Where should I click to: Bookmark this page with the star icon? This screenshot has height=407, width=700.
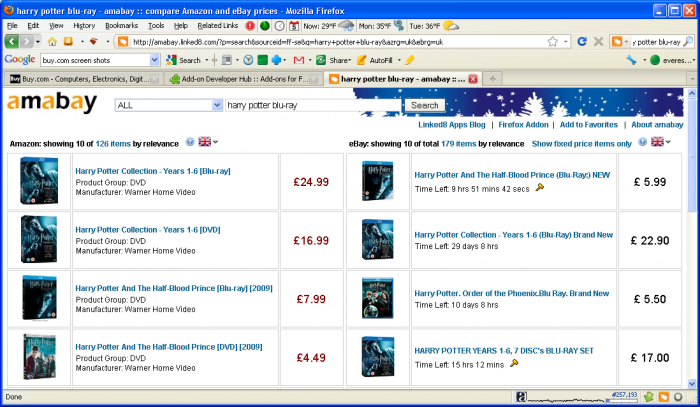point(553,42)
